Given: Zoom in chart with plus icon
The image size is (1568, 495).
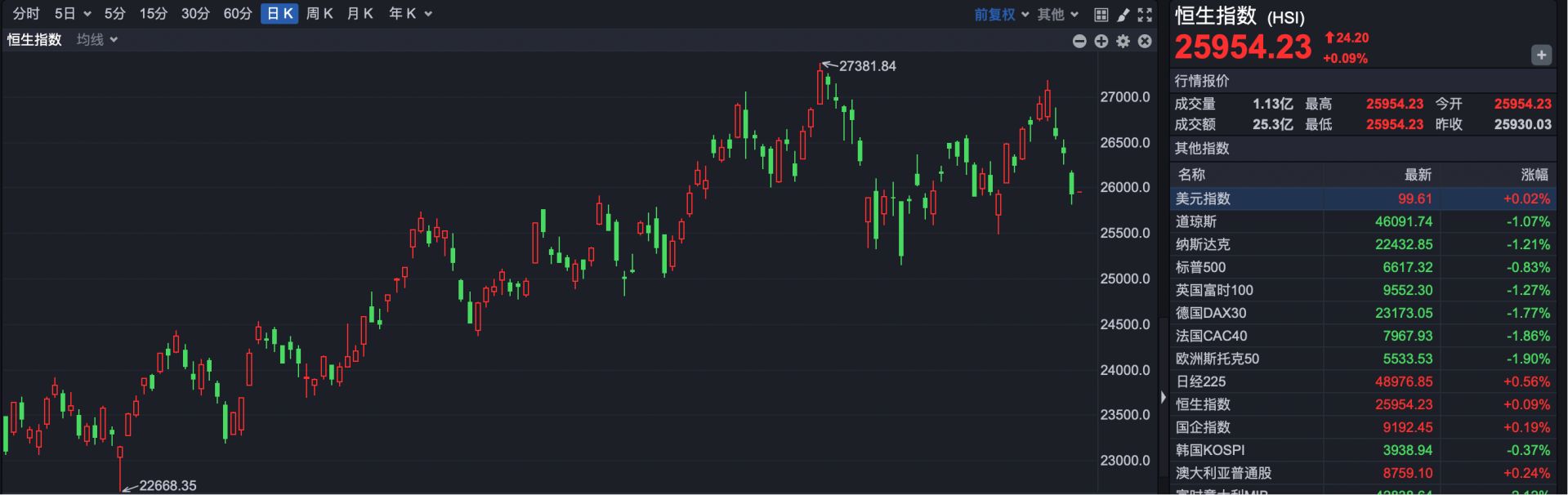Looking at the screenshot, I should [x=1101, y=41].
